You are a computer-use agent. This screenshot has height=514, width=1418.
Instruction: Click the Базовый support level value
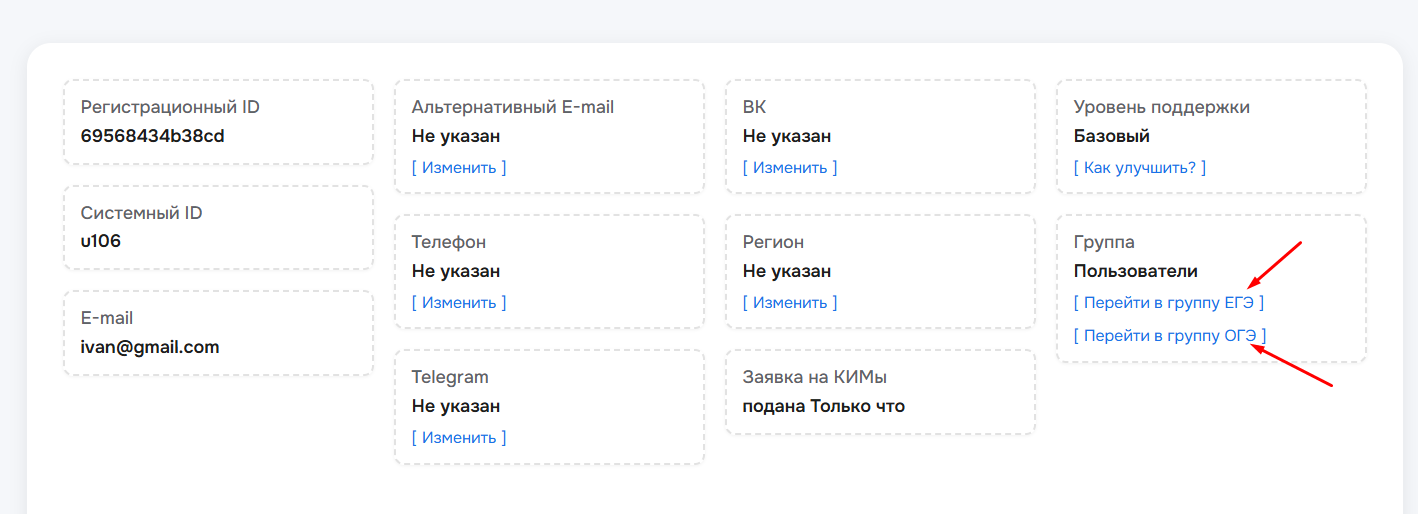[x=1112, y=136]
